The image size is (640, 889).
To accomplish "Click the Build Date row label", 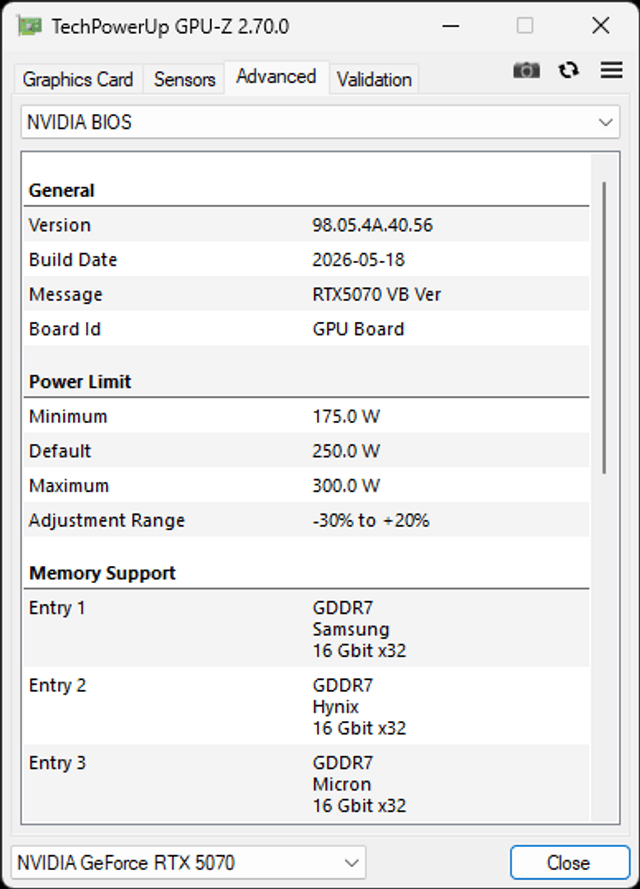I will (x=73, y=260).
